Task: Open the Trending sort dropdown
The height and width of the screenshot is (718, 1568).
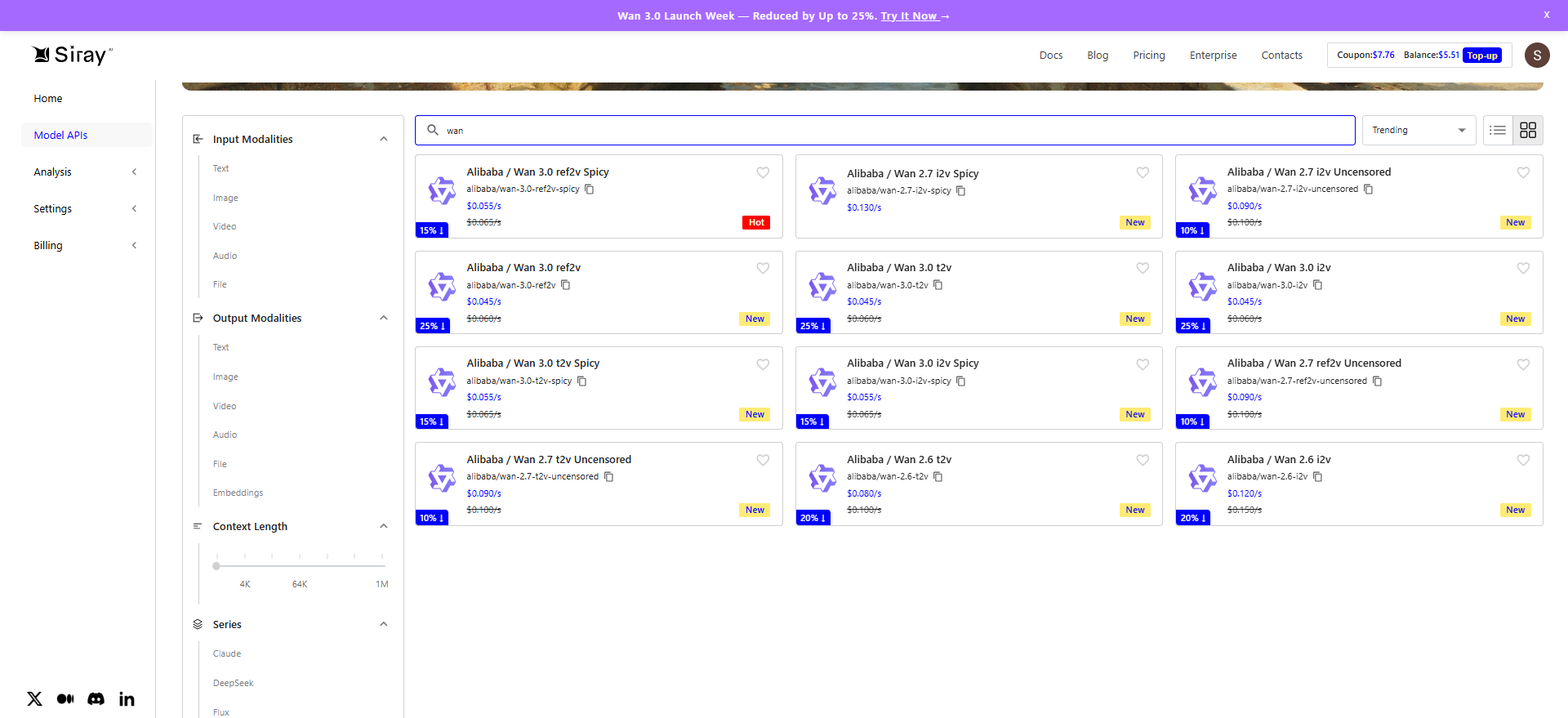Action: pyautogui.click(x=1419, y=130)
